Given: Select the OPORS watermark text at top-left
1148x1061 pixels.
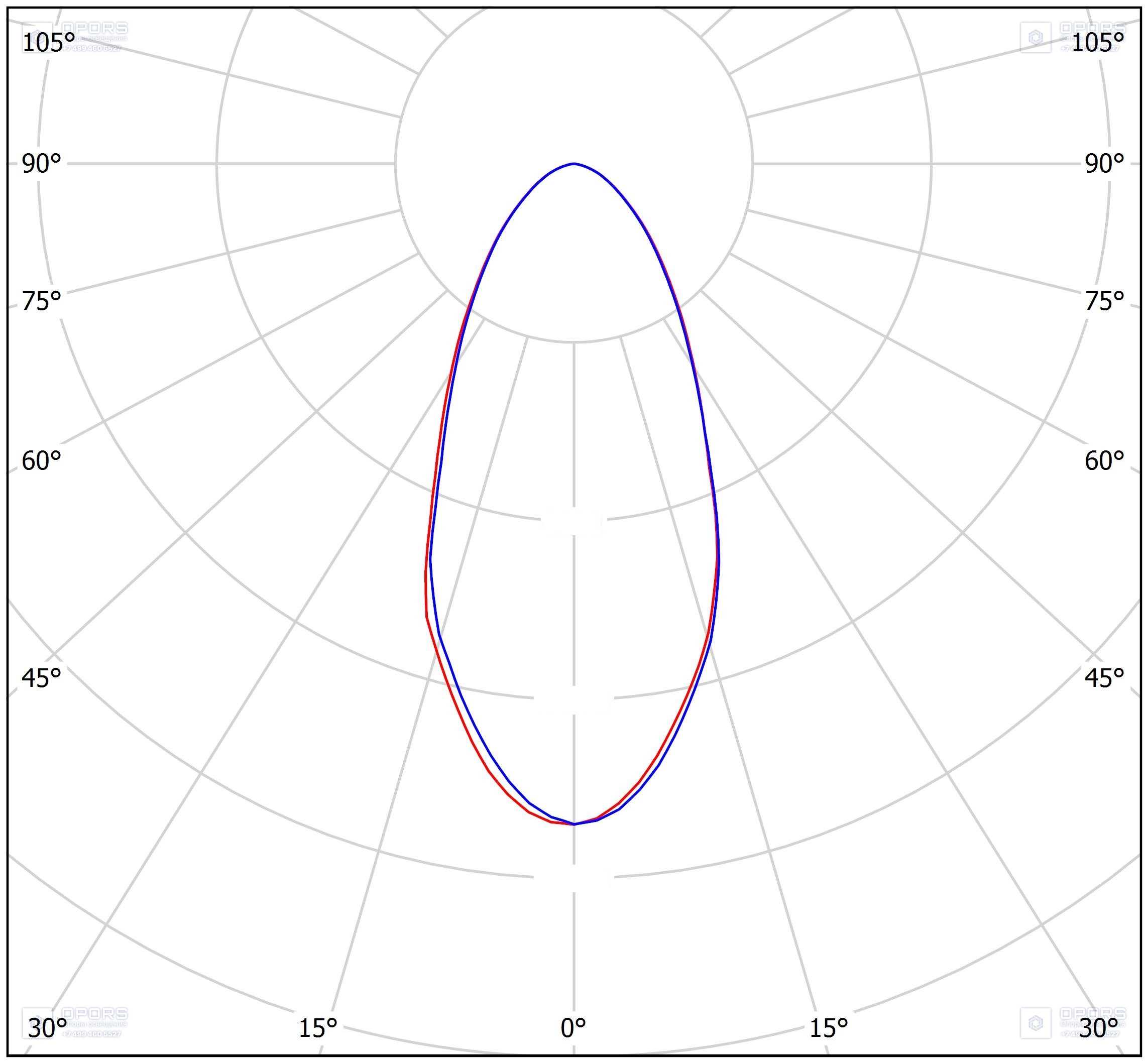Looking at the screenshot, I should coord(95,28).
